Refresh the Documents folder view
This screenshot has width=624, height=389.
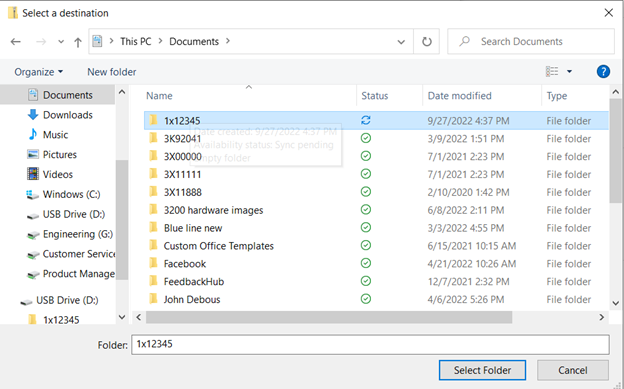coord(427,41)
